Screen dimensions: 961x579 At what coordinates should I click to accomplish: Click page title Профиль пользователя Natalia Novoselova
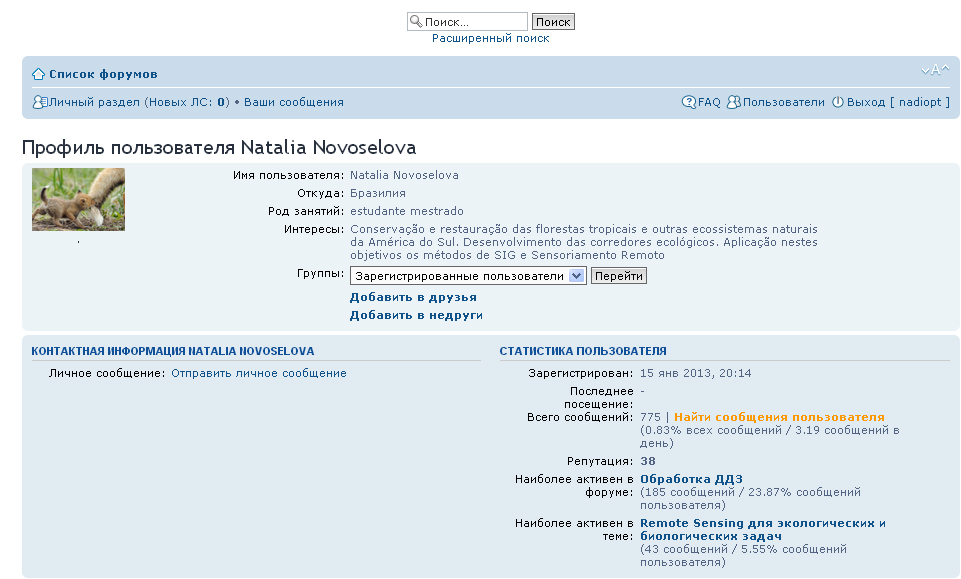219,148
